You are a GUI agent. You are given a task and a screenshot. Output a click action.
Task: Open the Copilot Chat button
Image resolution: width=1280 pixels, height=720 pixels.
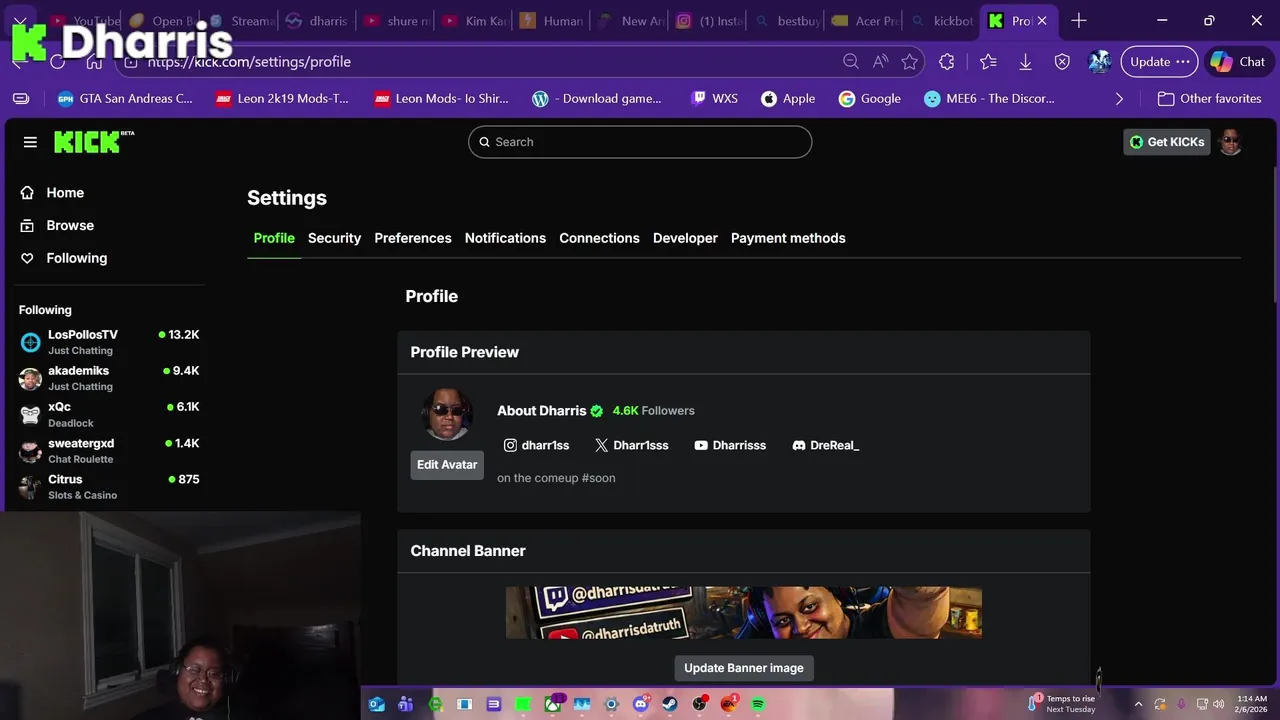1238,62
